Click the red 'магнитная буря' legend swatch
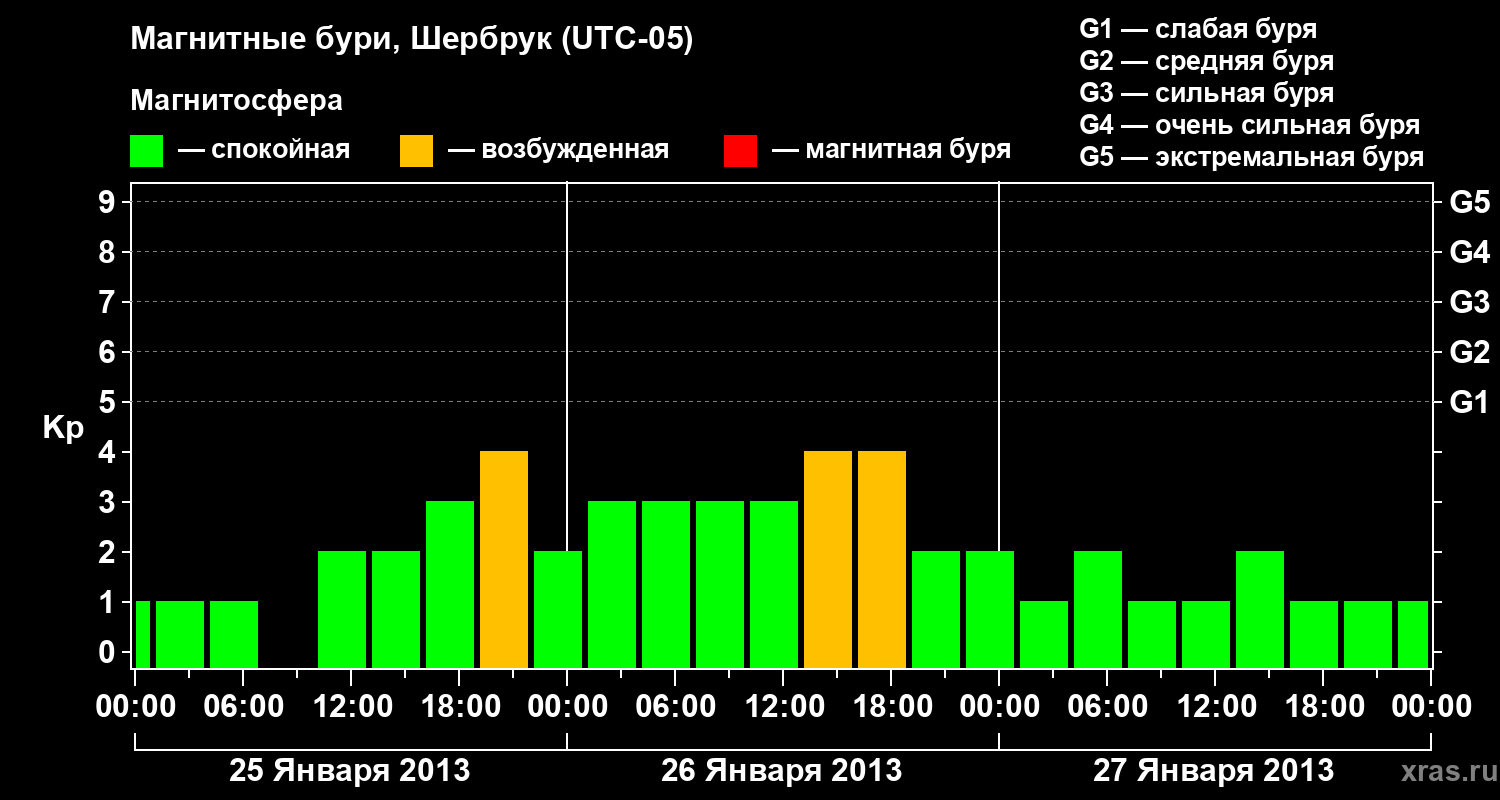 pyautogui.click(x=740, y=151)
